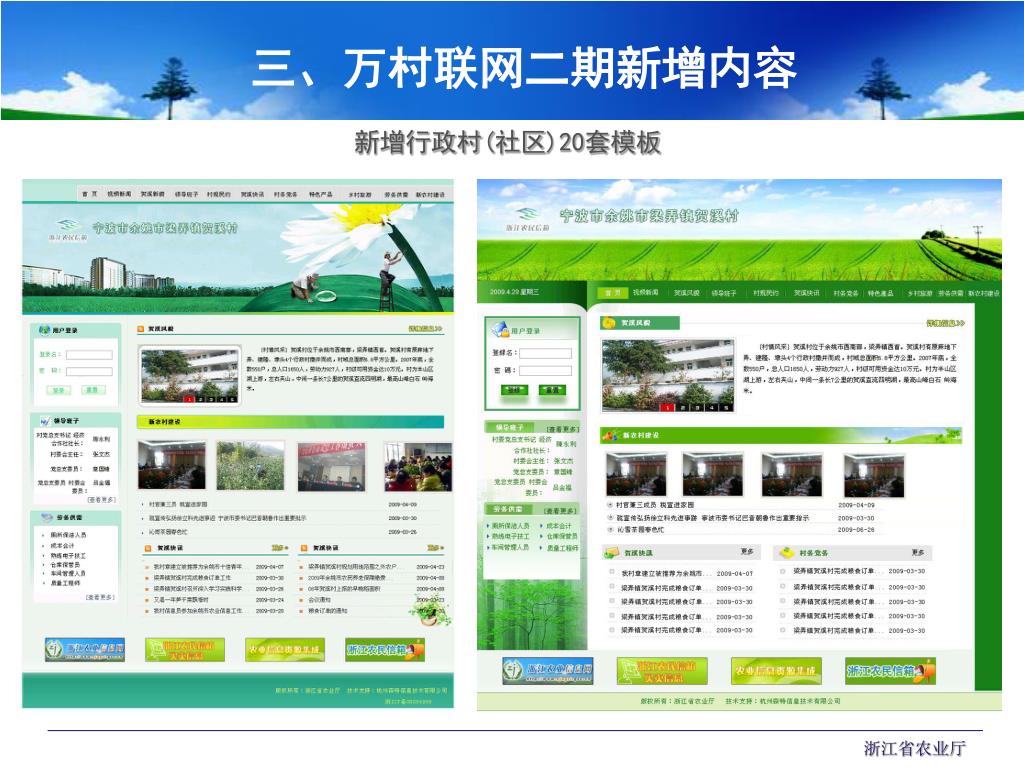Click green login button in right template
The image size is (1024, 768).
514,390
